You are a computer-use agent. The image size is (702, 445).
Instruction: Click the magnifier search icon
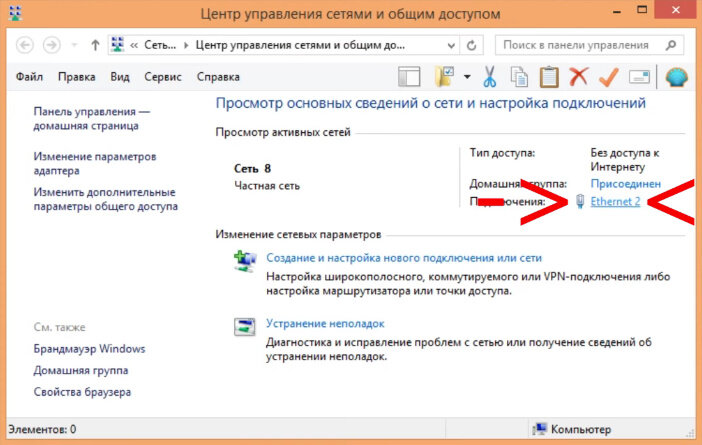(671, 45)
